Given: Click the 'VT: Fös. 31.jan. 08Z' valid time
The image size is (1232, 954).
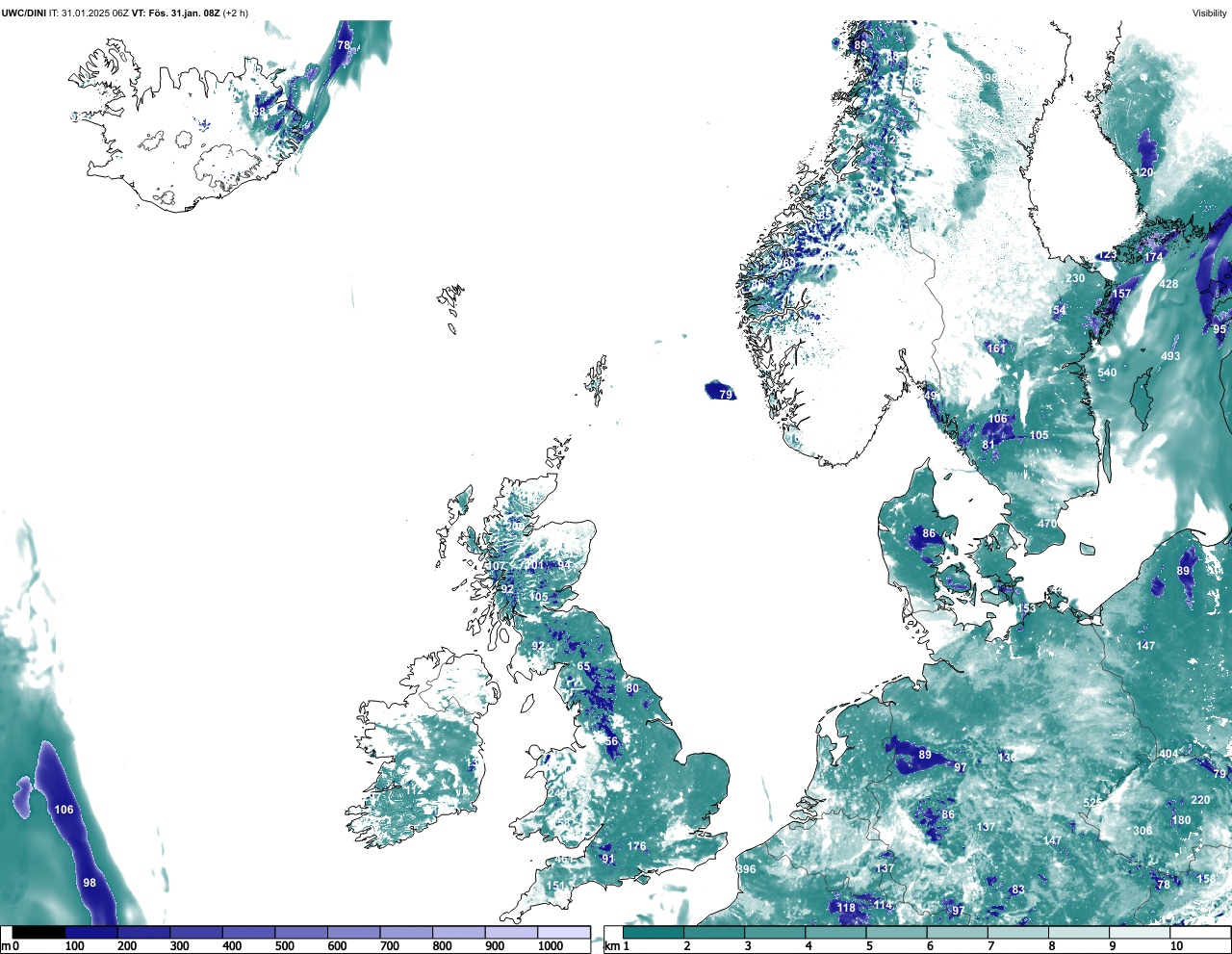Looking at the screenshot, I should (175, 13).
